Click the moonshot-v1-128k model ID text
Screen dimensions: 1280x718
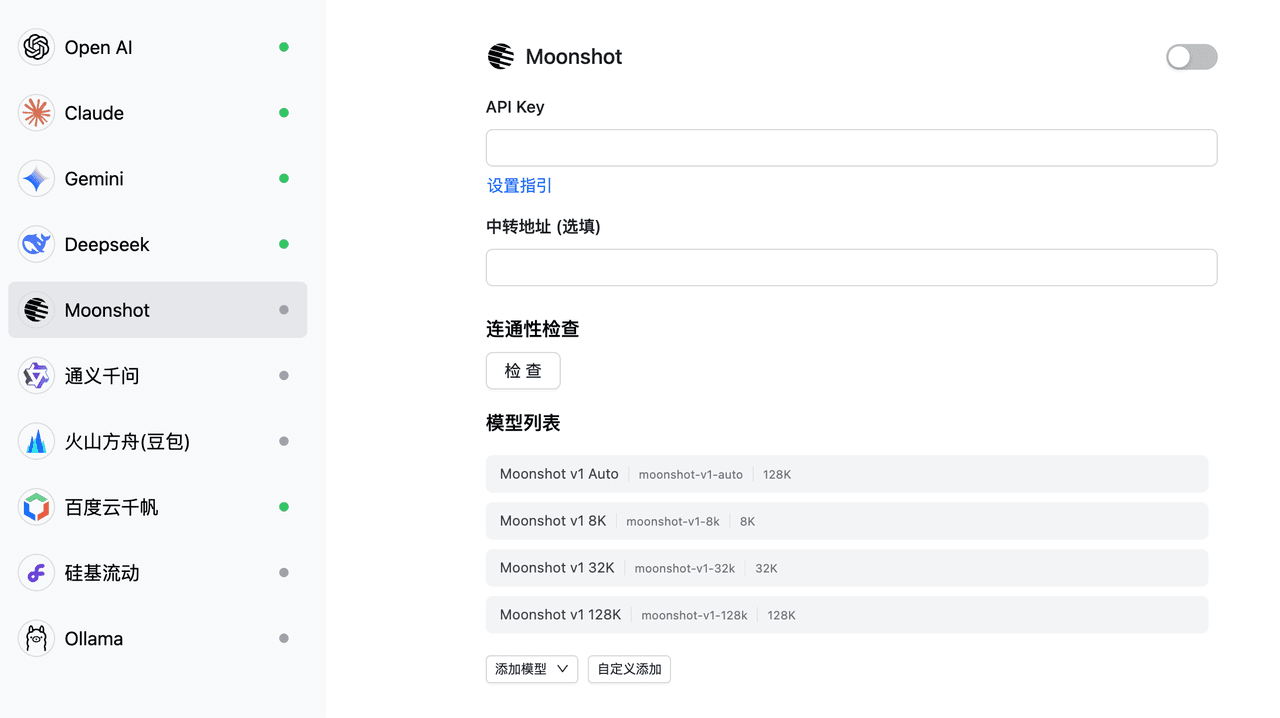coord(695,616)
